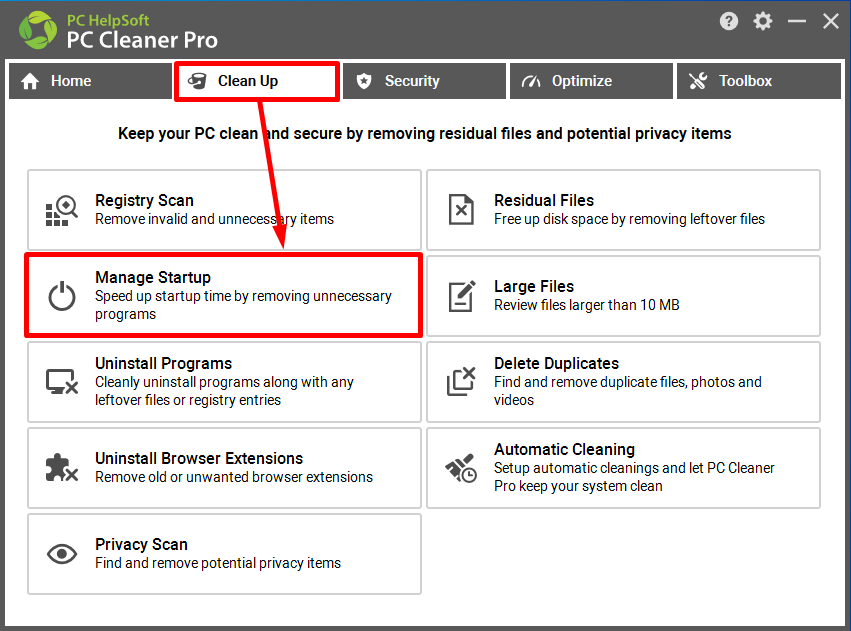Click 'Remove old or unwanted browser extensions' text

click(234, 477)
